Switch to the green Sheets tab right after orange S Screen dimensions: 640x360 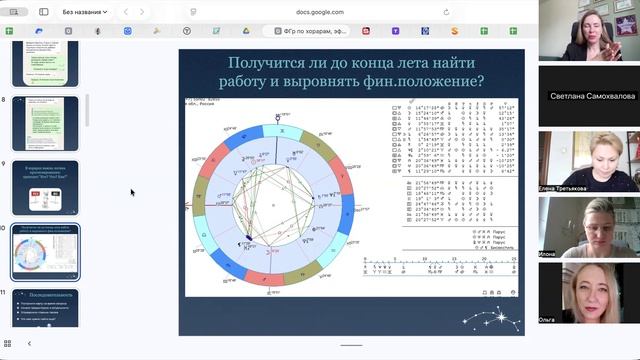(484, 31)
